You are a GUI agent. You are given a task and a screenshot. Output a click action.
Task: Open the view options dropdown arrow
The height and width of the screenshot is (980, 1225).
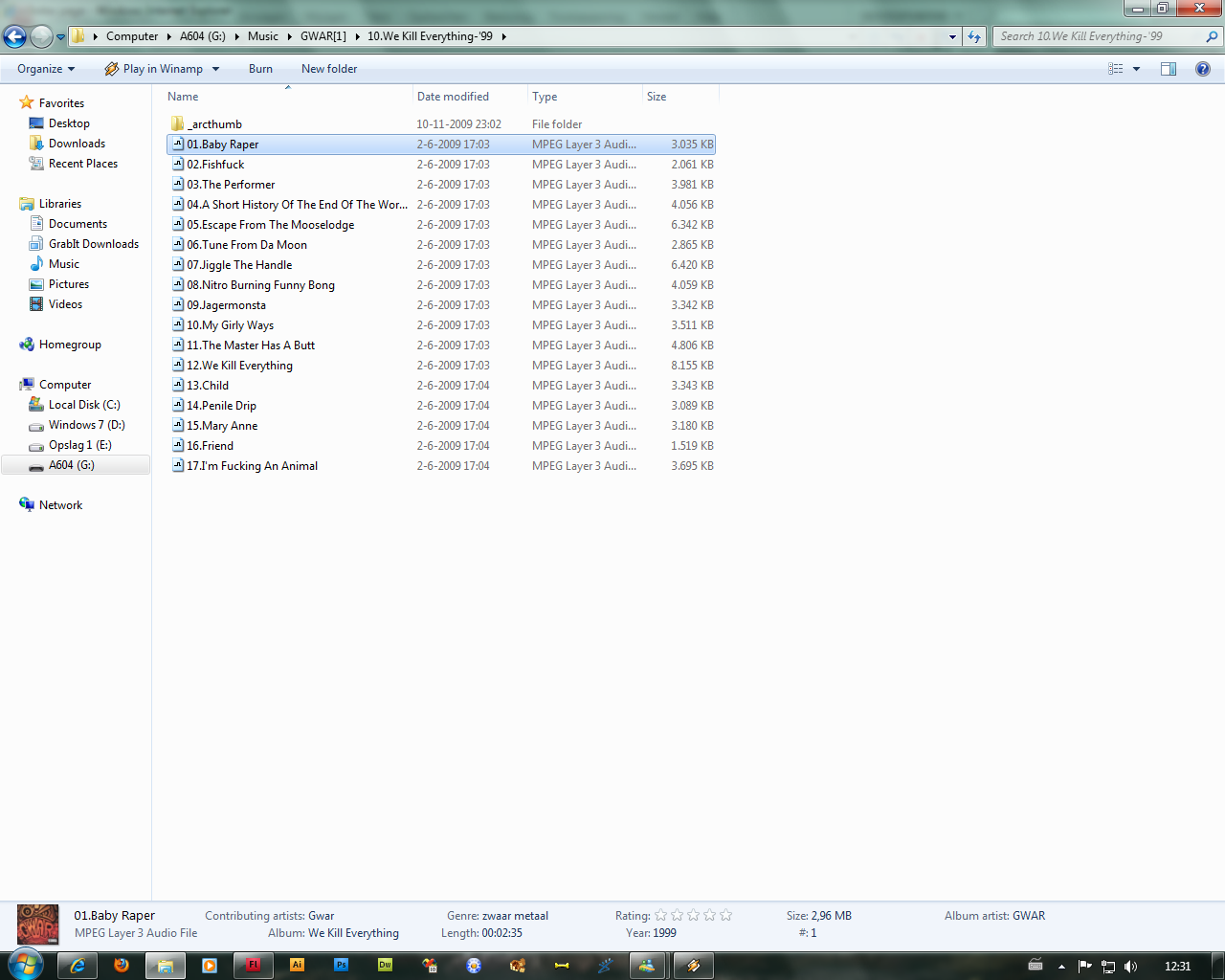point(1137,69)
